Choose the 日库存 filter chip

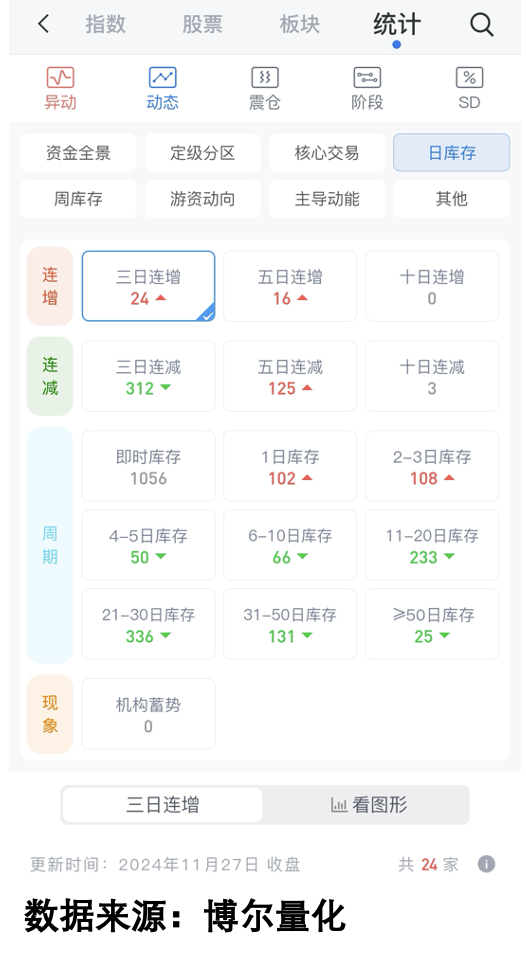451,153
